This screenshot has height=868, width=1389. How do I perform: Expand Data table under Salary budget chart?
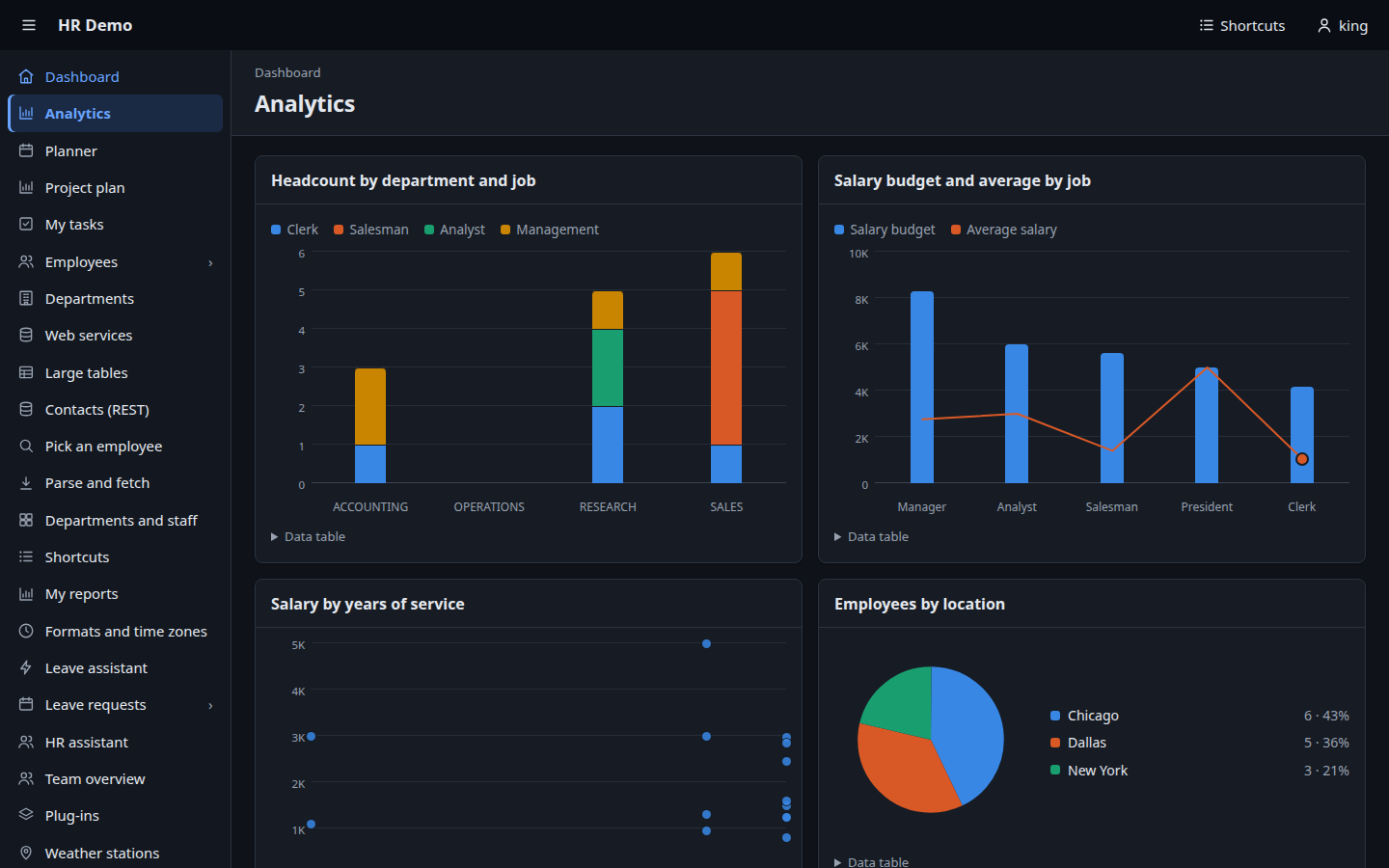pos(871,536)
